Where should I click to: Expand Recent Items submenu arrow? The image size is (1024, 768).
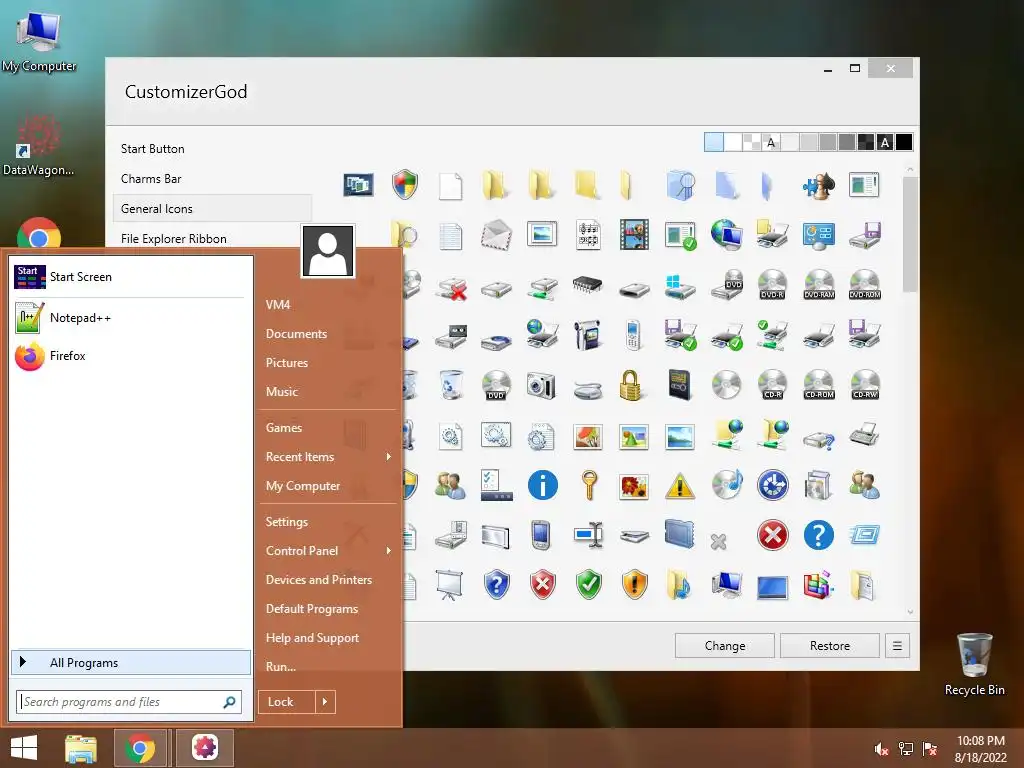click(389, 456)
